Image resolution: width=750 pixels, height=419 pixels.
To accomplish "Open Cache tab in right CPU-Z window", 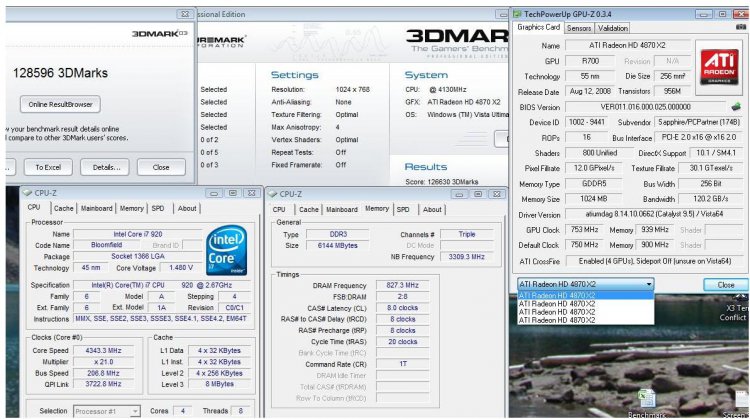I will coord(309,210).
